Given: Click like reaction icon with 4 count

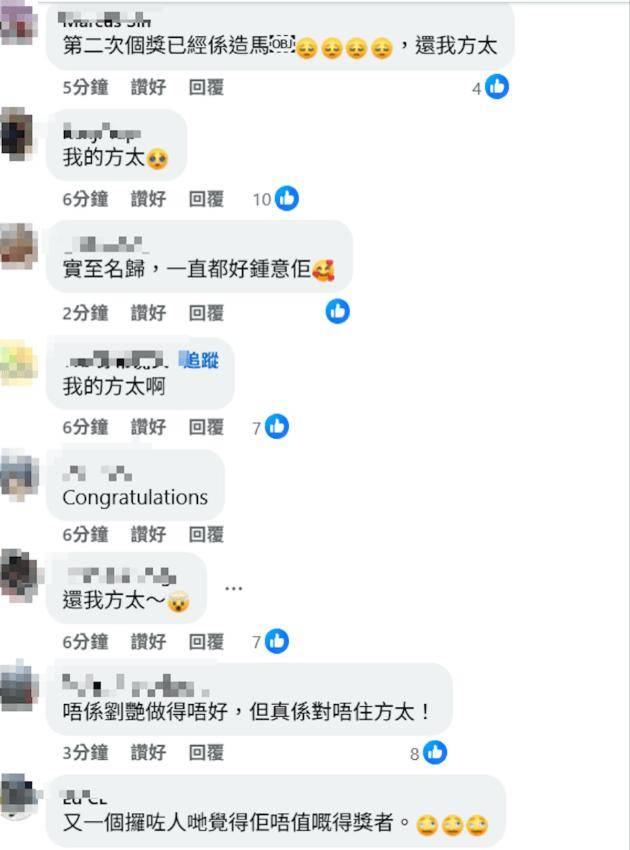Looking at the screenshot, I should pyautogui.click(x=497, y=87).
